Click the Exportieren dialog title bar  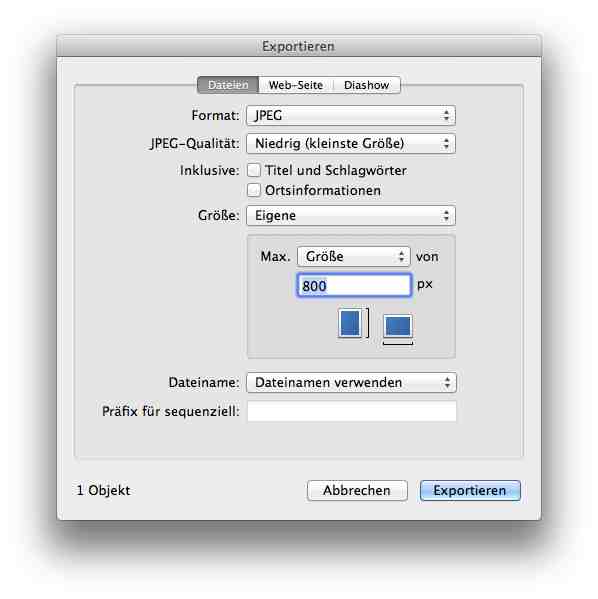point(299,46)
